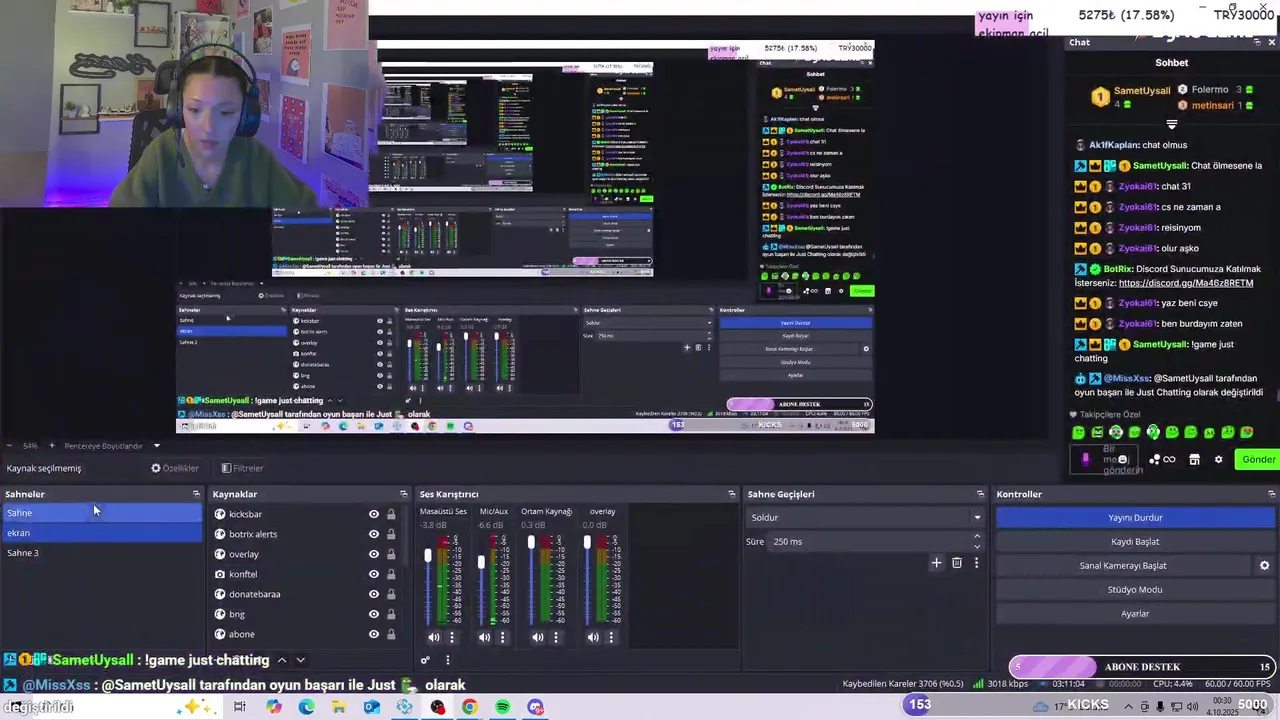The image size is (1280, 720).
Task: Toggle lock on kicksbar source
Action: (x=391, y=514)
